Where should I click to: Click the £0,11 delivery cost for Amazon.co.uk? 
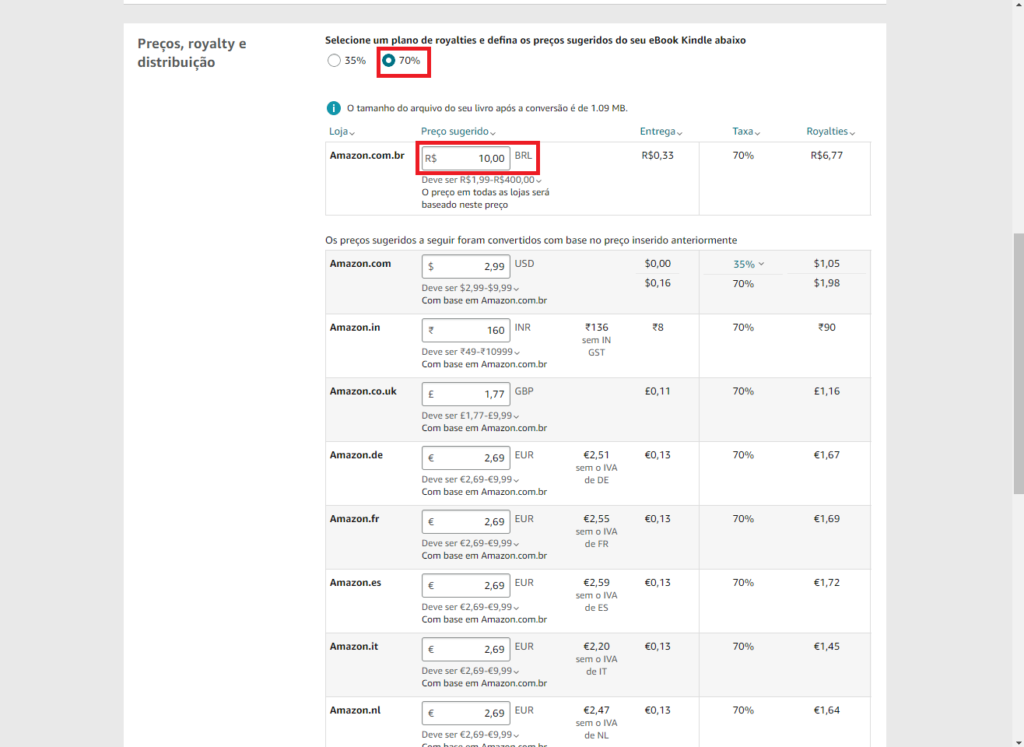pos(658,392)
